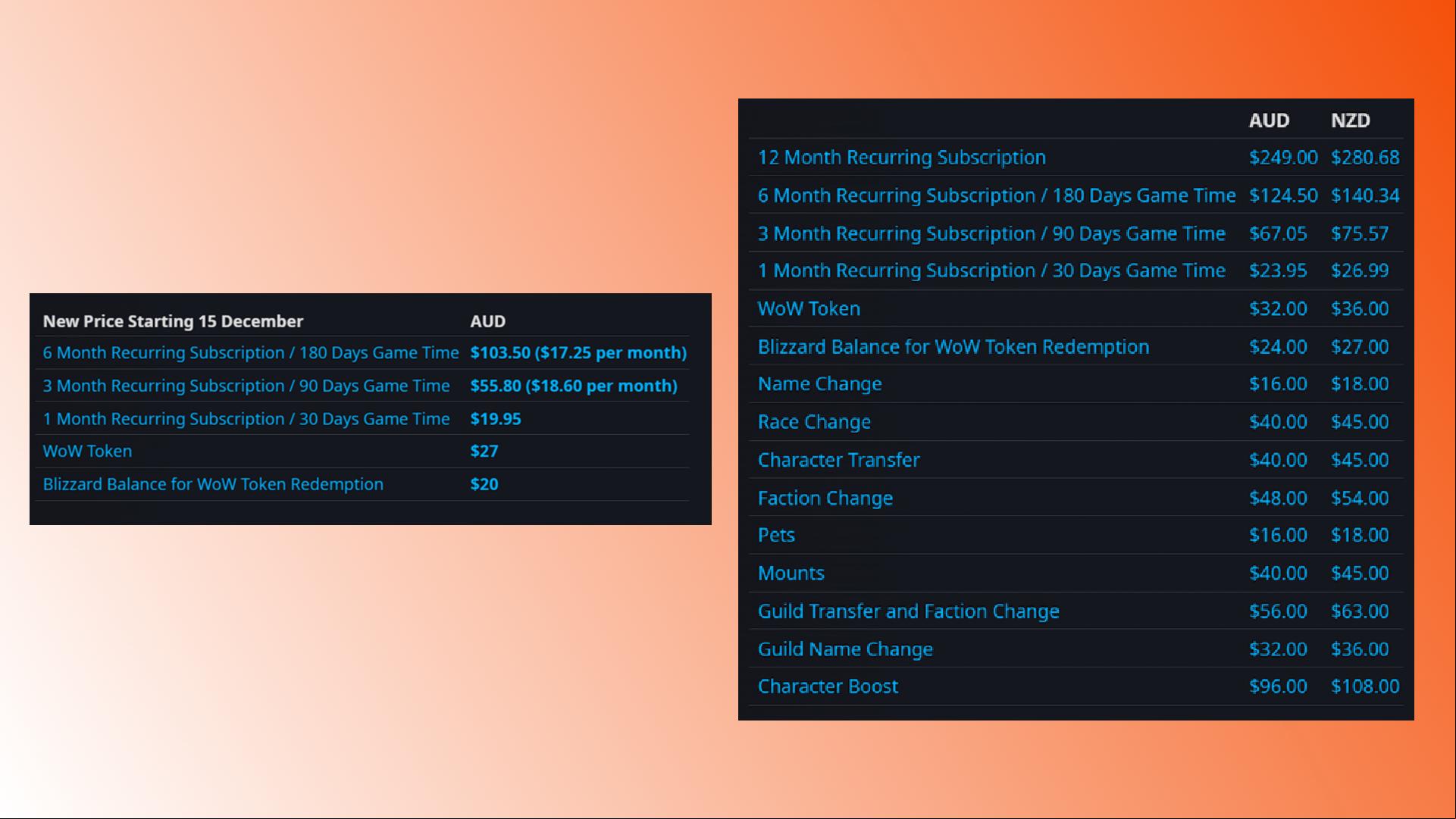The image size is (1456, 819).
Task: Click '3 Month Recurring Subscription' in left table
Action: click(246, 386)
